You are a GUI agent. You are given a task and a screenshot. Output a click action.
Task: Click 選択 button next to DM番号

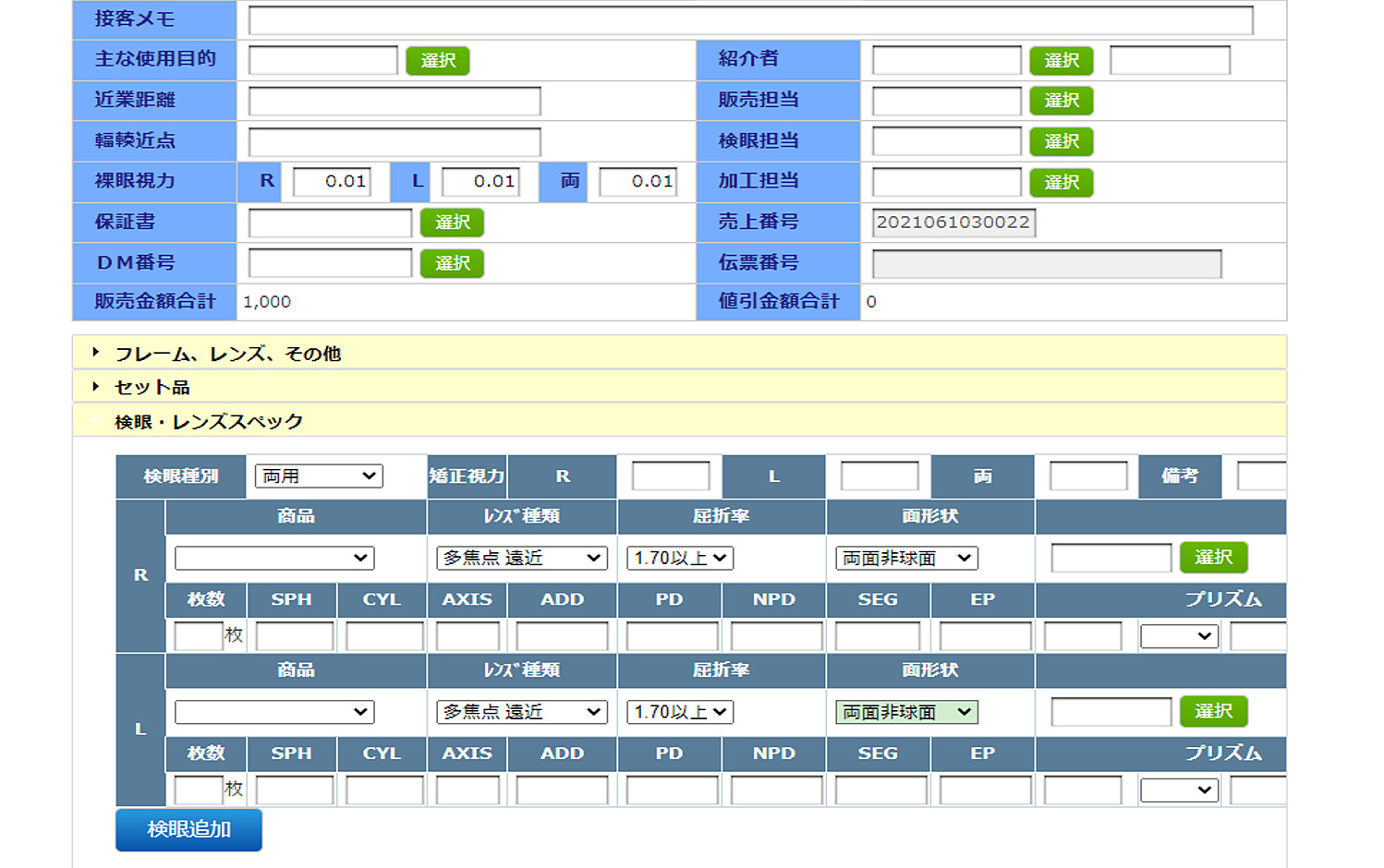click(452, 263)
